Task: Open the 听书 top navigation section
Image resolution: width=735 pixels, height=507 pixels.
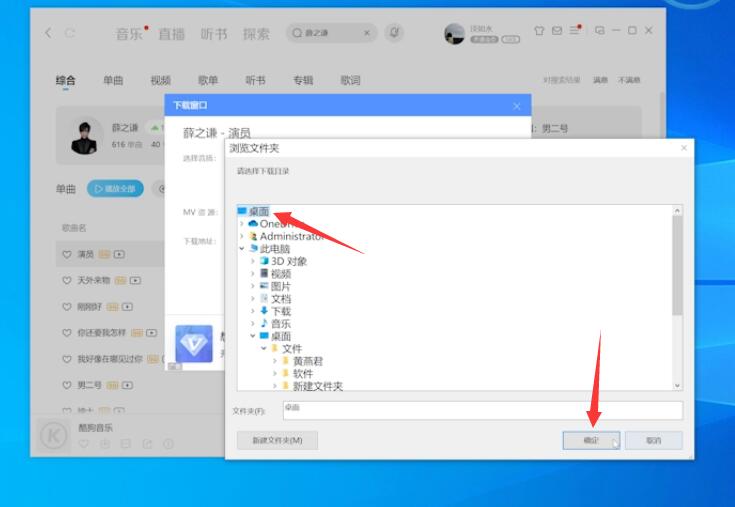Action: 214,34
